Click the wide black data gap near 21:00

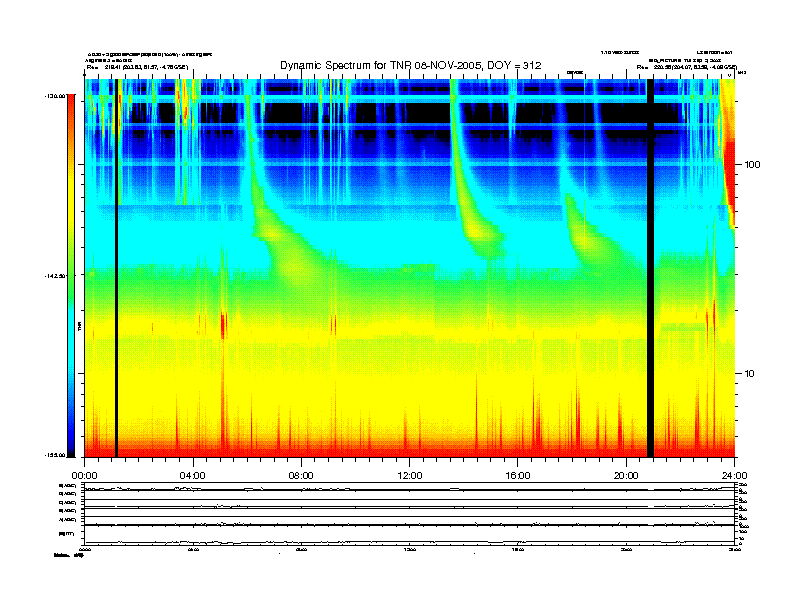(x=651, y=268)
